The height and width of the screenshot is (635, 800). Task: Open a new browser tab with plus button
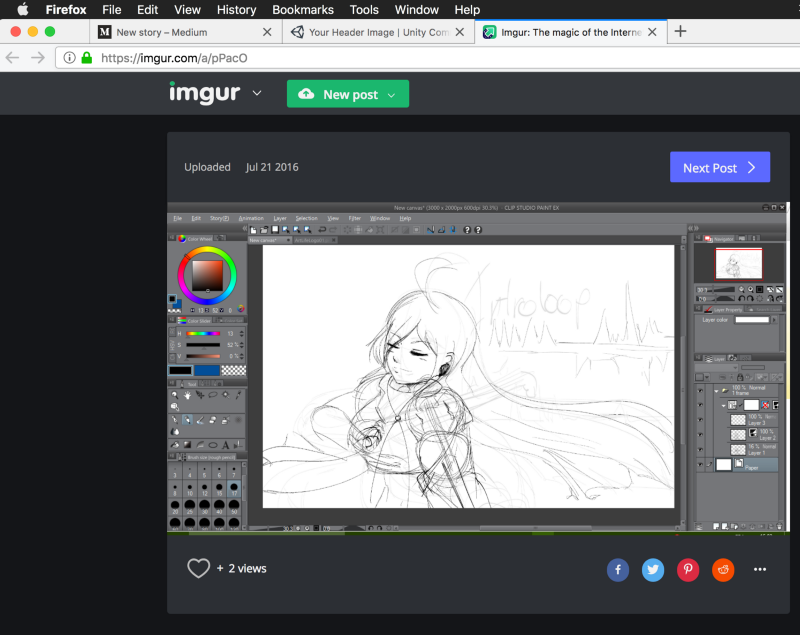(680, 32)
